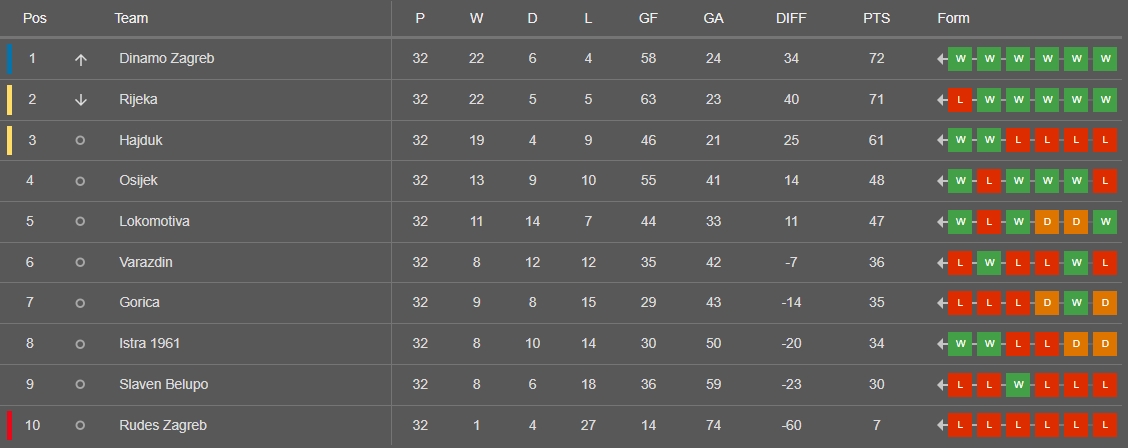Click Gorica's green W form badge

click(1076, 303)
